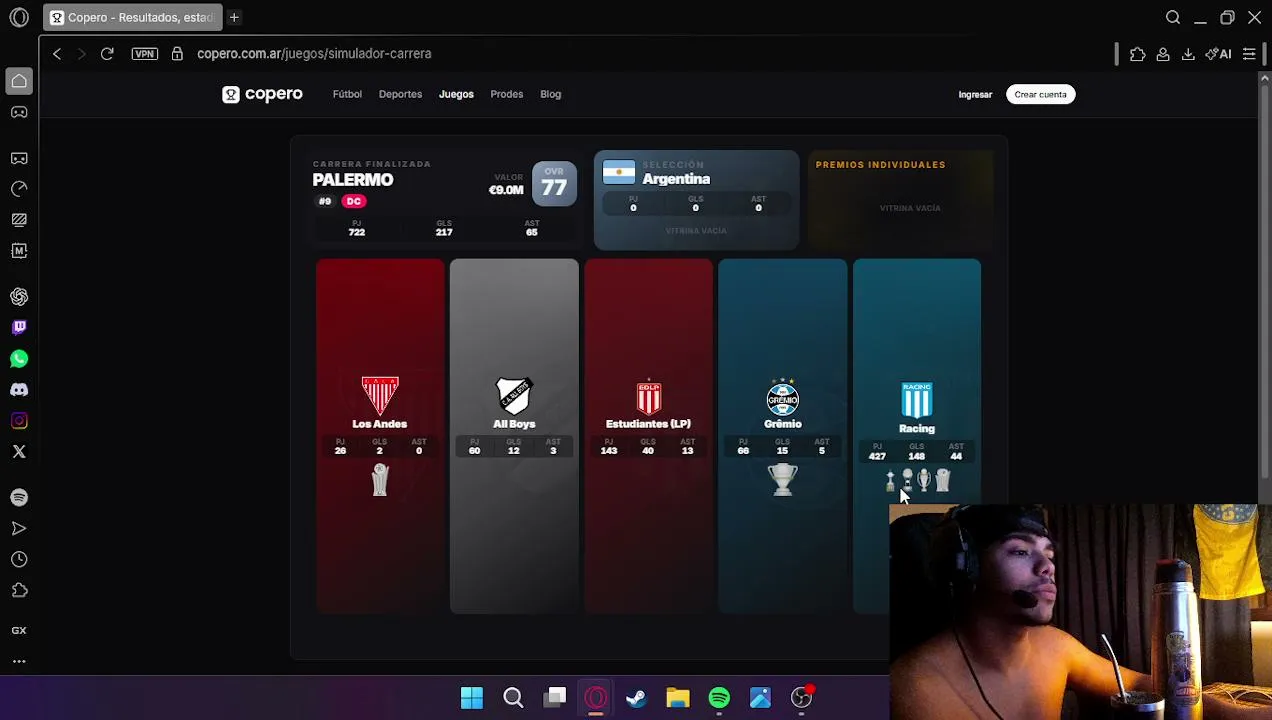Viewport: 1272px width, 720px height.
Task: Open the home start page in sidebar
Action: (19, 81)
